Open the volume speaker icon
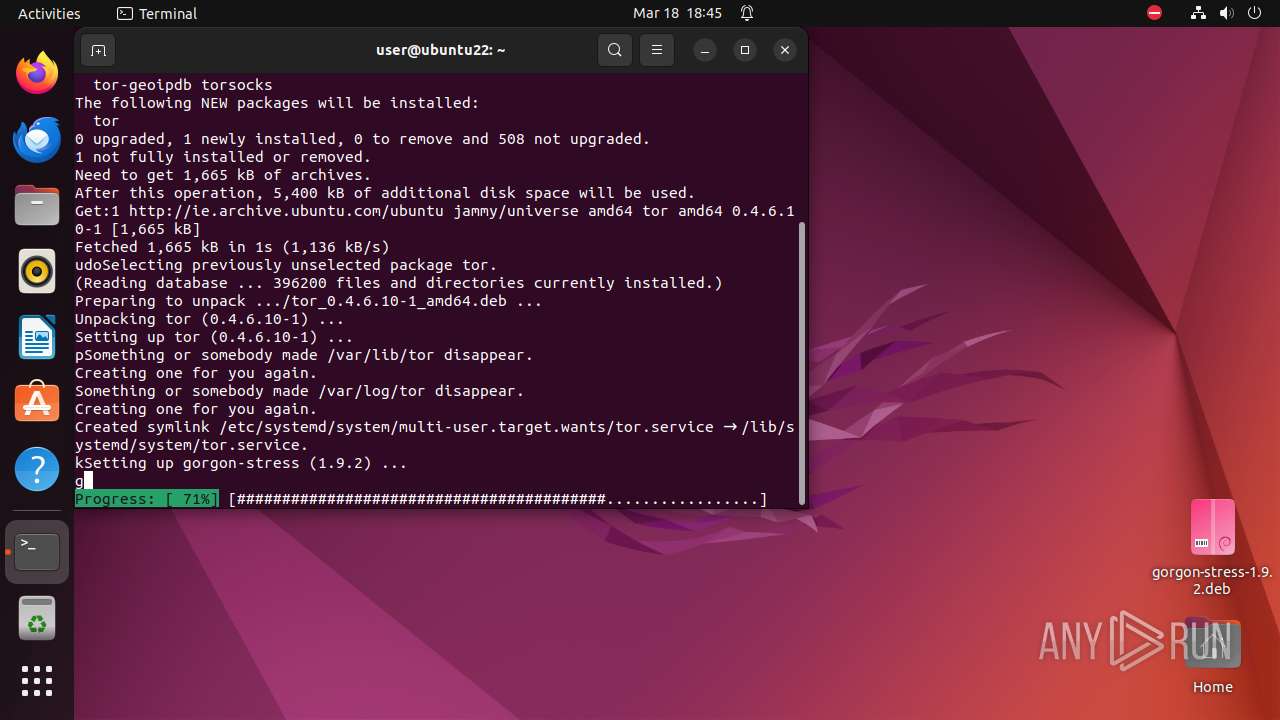The width and height of the screenshot is (1280, 720). point(1227,14)
